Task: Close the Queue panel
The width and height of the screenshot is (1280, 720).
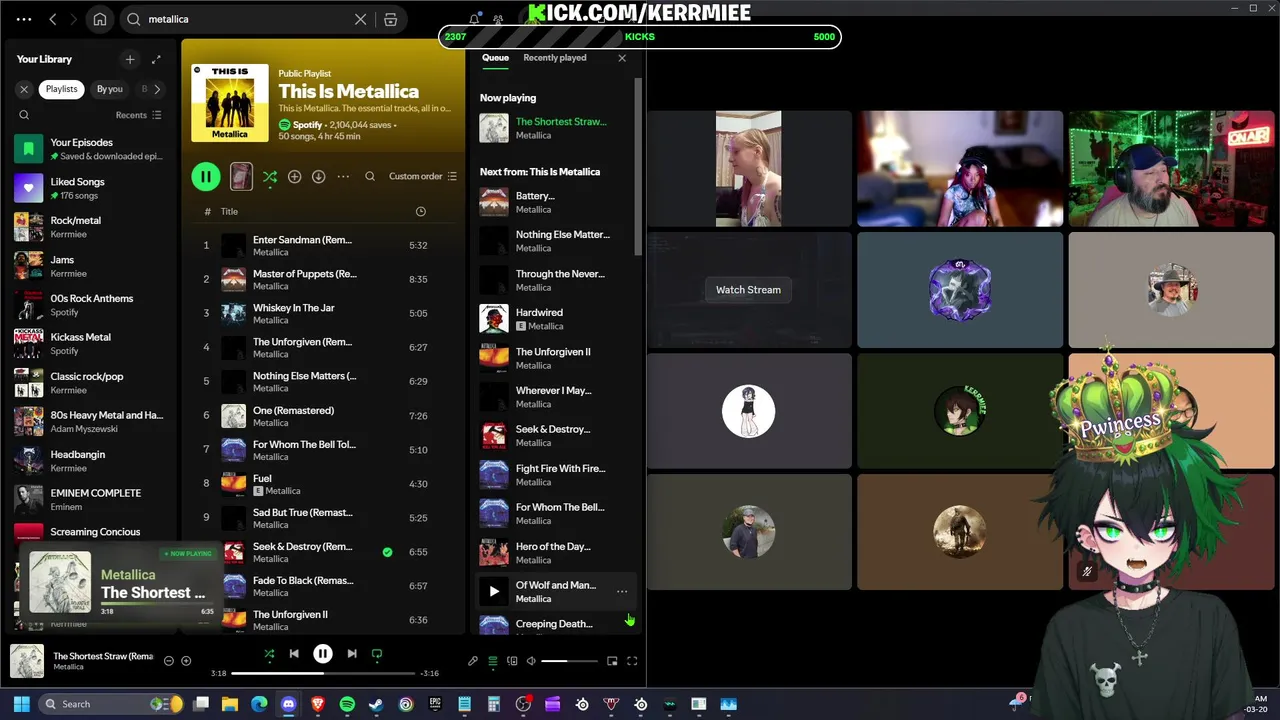Action: tap(622, 58)
